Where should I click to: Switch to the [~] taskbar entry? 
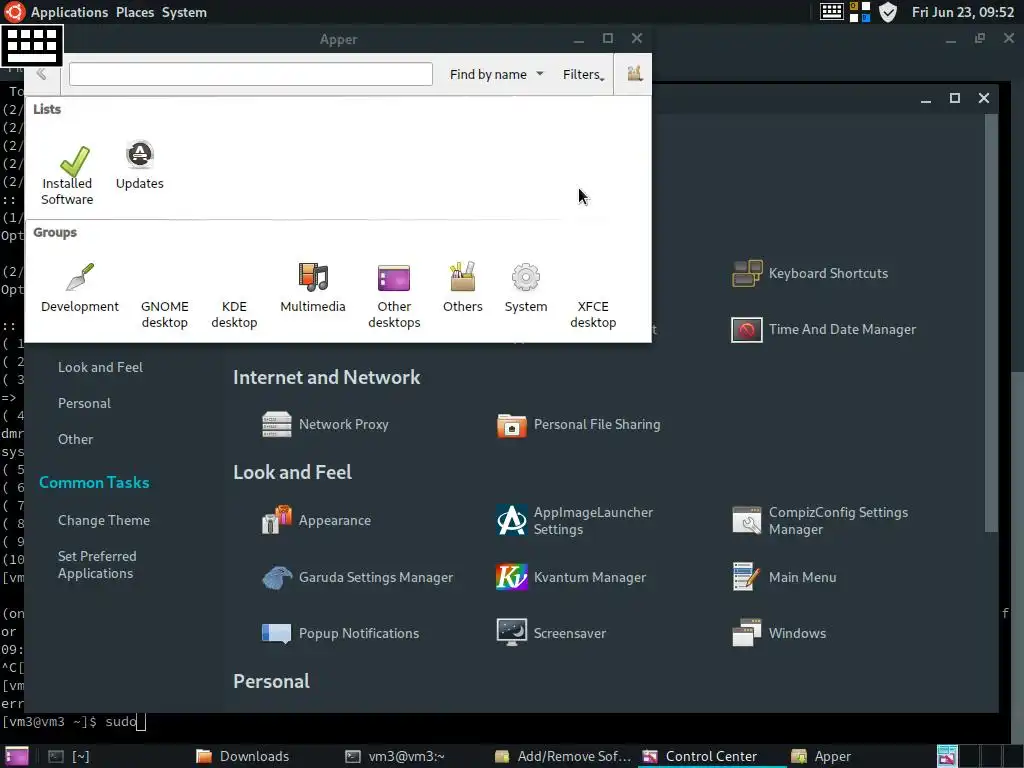(x=69, y=756)
